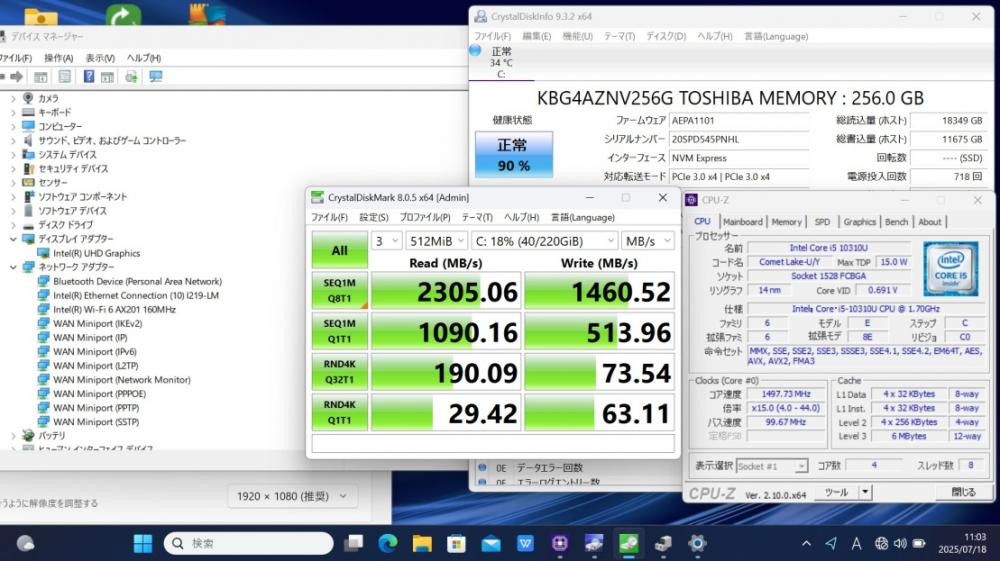Viewport: 1000px width, 561px height.
Task: Open the 操作(A) menu in Device Manager
Action: pos(59,58)
